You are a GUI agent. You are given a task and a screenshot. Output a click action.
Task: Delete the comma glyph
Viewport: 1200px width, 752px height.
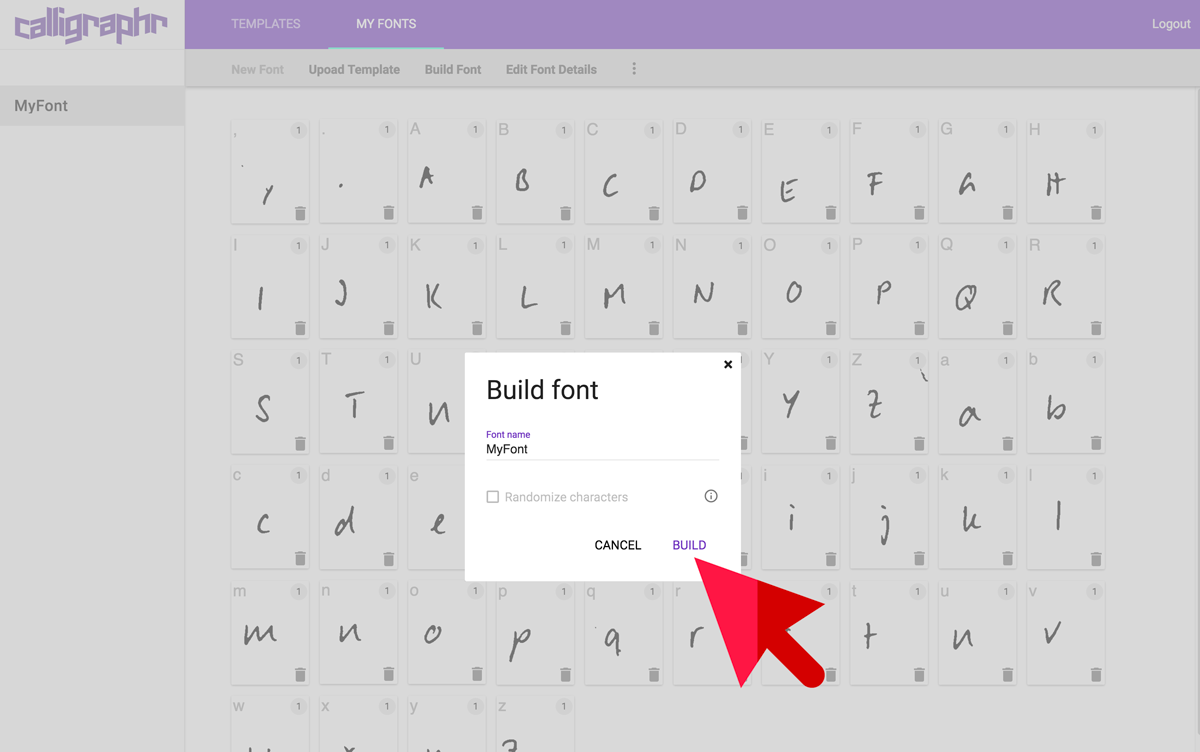click(300, 213)
